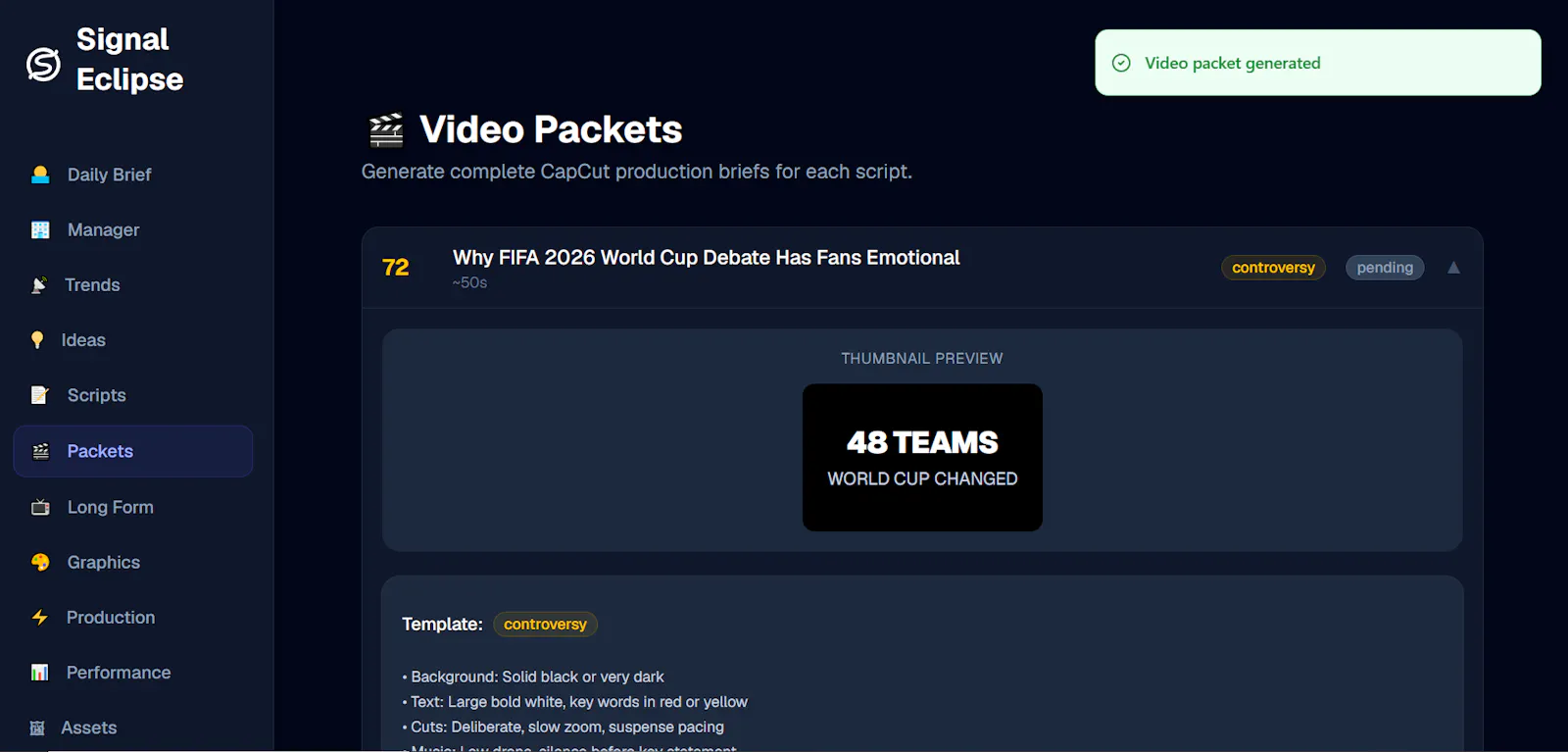
Task: Select the Trends label in the sidebar
Action: (x=92, y=285)
